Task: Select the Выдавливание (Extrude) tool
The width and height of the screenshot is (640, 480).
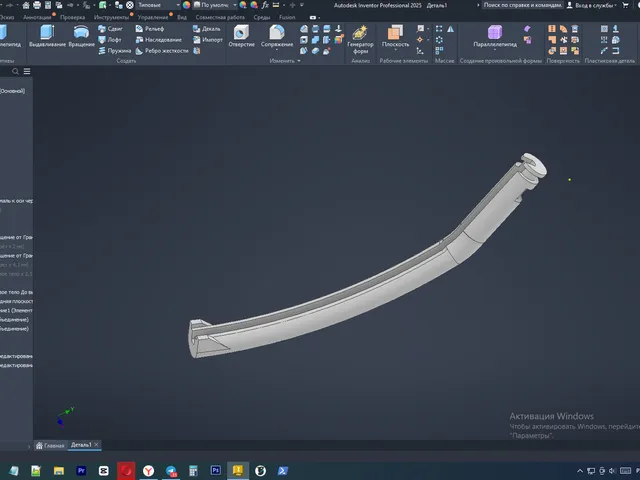Action: coord(47,36)
